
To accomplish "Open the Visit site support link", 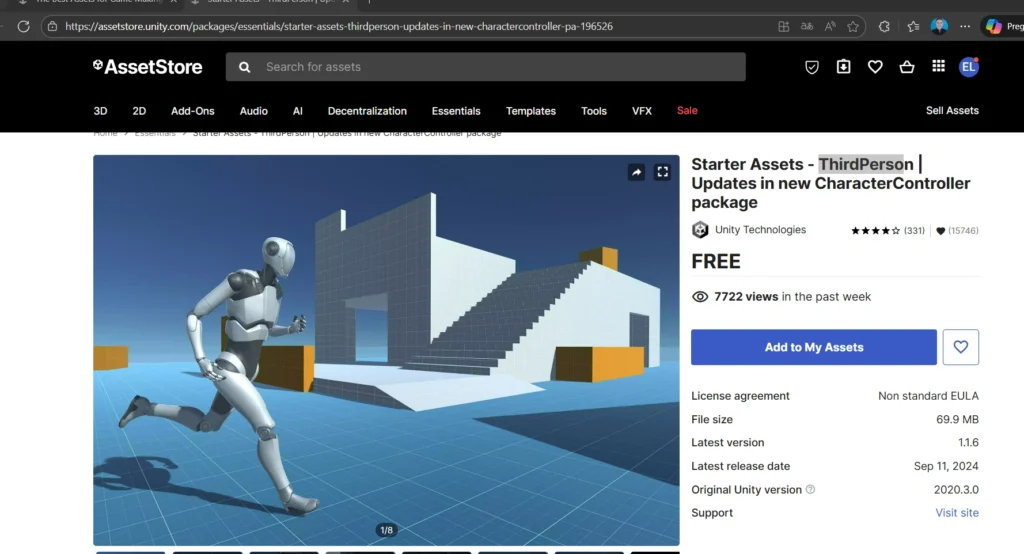I will 956,513.
